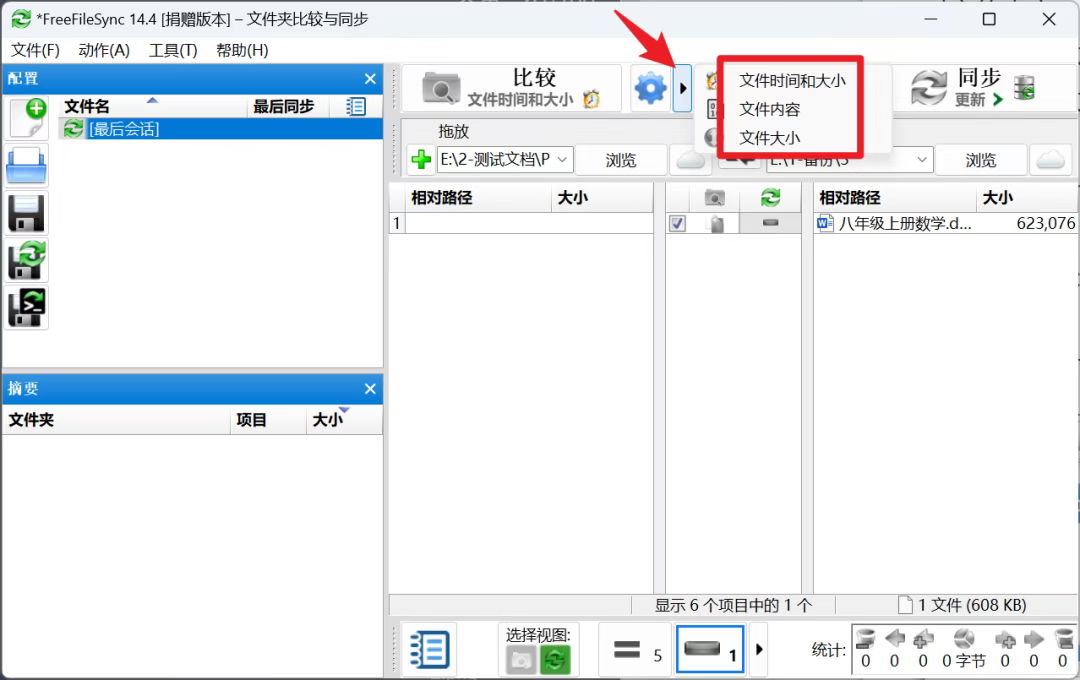Close the Configuration panel
Viewport: 1080px width, 680px height.
coord(370,79)
